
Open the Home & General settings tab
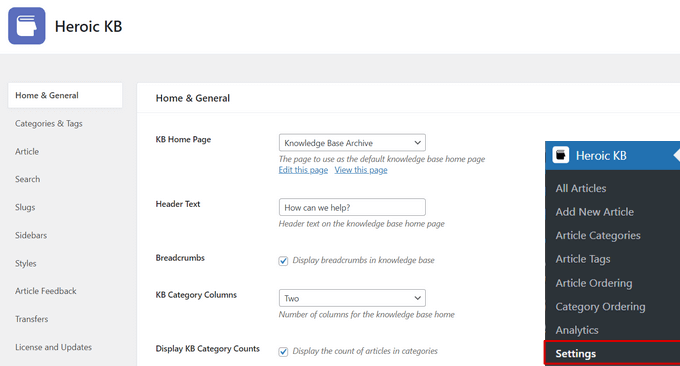pos(65,95)
